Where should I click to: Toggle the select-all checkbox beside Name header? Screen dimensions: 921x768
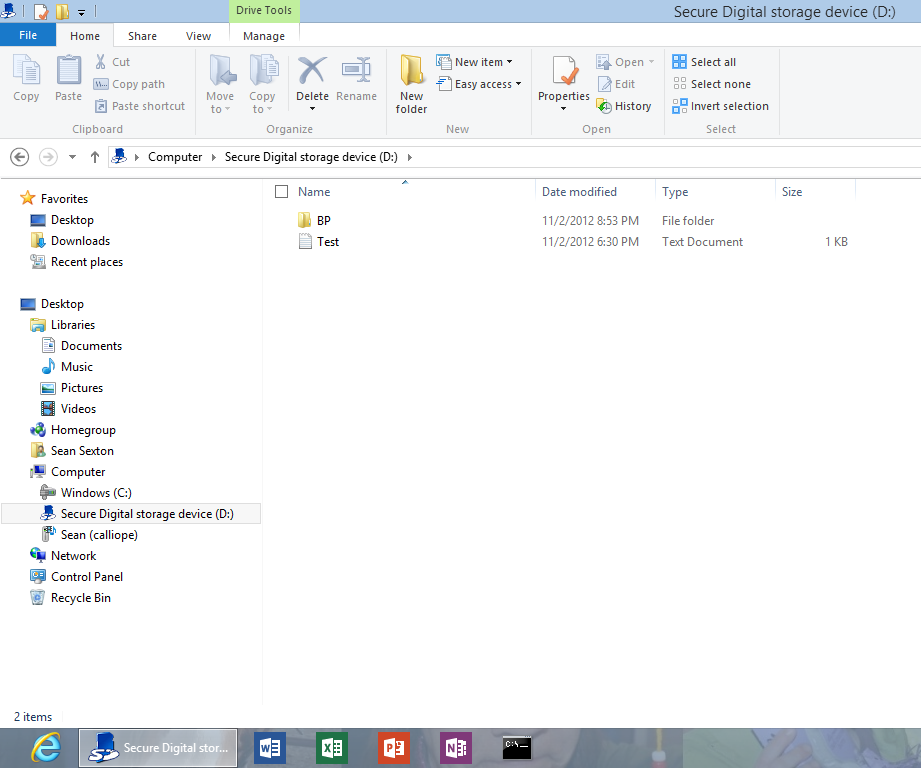[x=281, y=192]
